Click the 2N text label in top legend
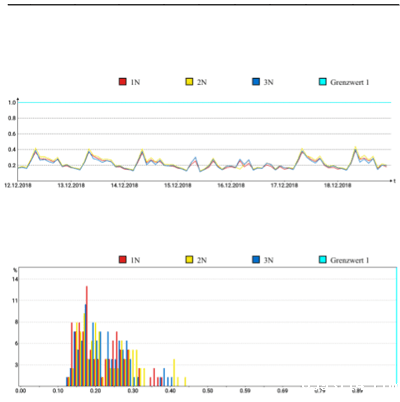 [202, 82]
